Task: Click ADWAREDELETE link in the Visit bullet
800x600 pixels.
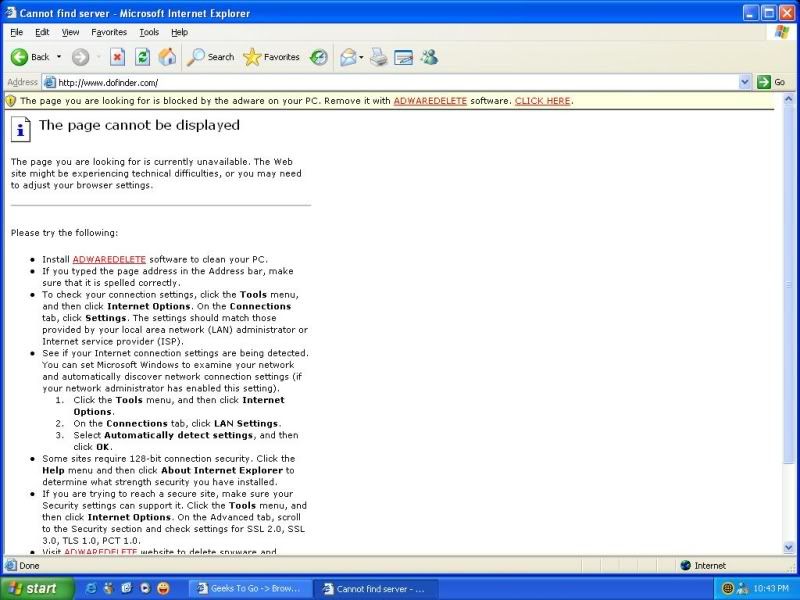Action: pos(101,552)
